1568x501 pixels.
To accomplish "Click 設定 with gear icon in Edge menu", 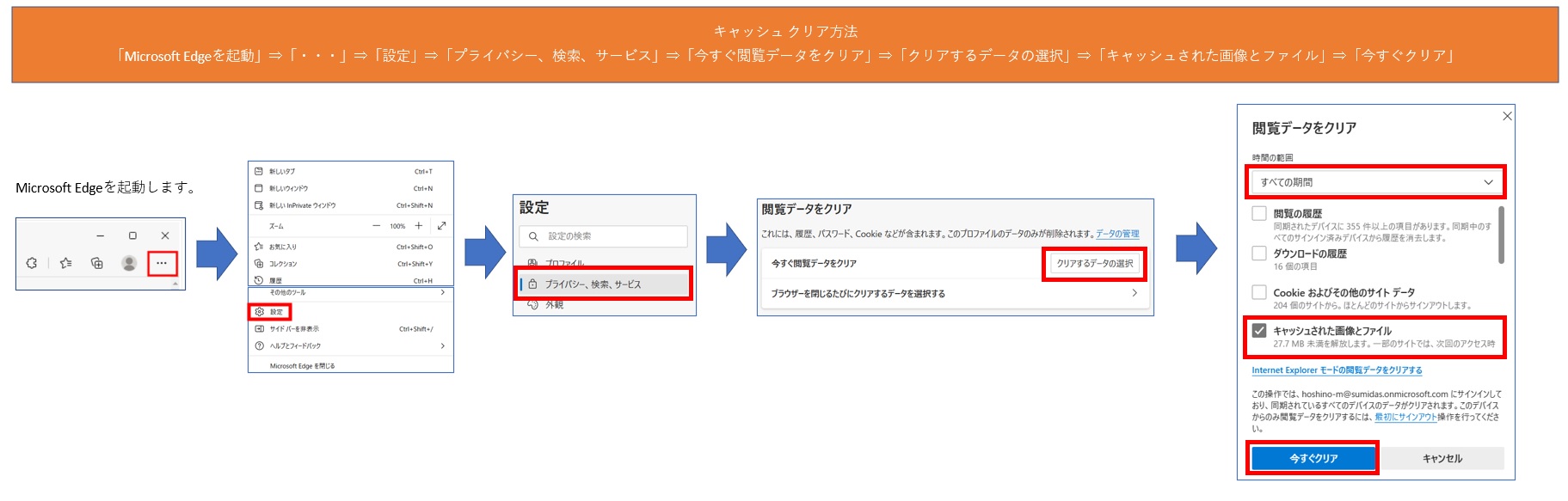I will coord(270,312).
